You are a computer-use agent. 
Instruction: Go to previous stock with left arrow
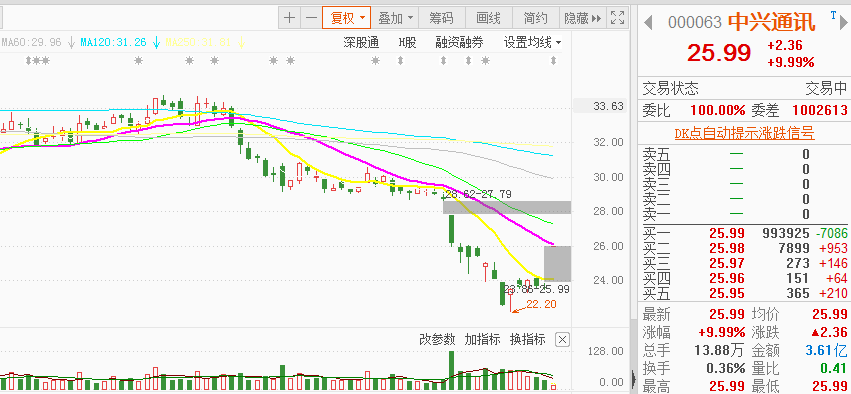647,23
